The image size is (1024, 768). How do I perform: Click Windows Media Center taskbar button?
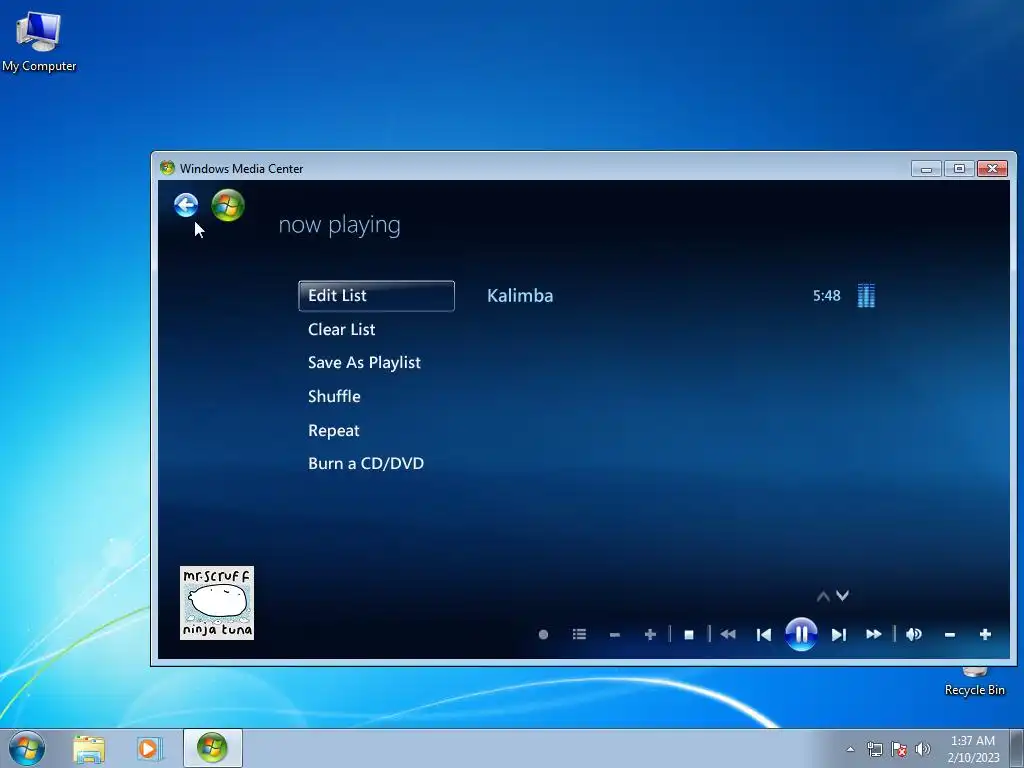pyautogui.click(x=213, y=748)
